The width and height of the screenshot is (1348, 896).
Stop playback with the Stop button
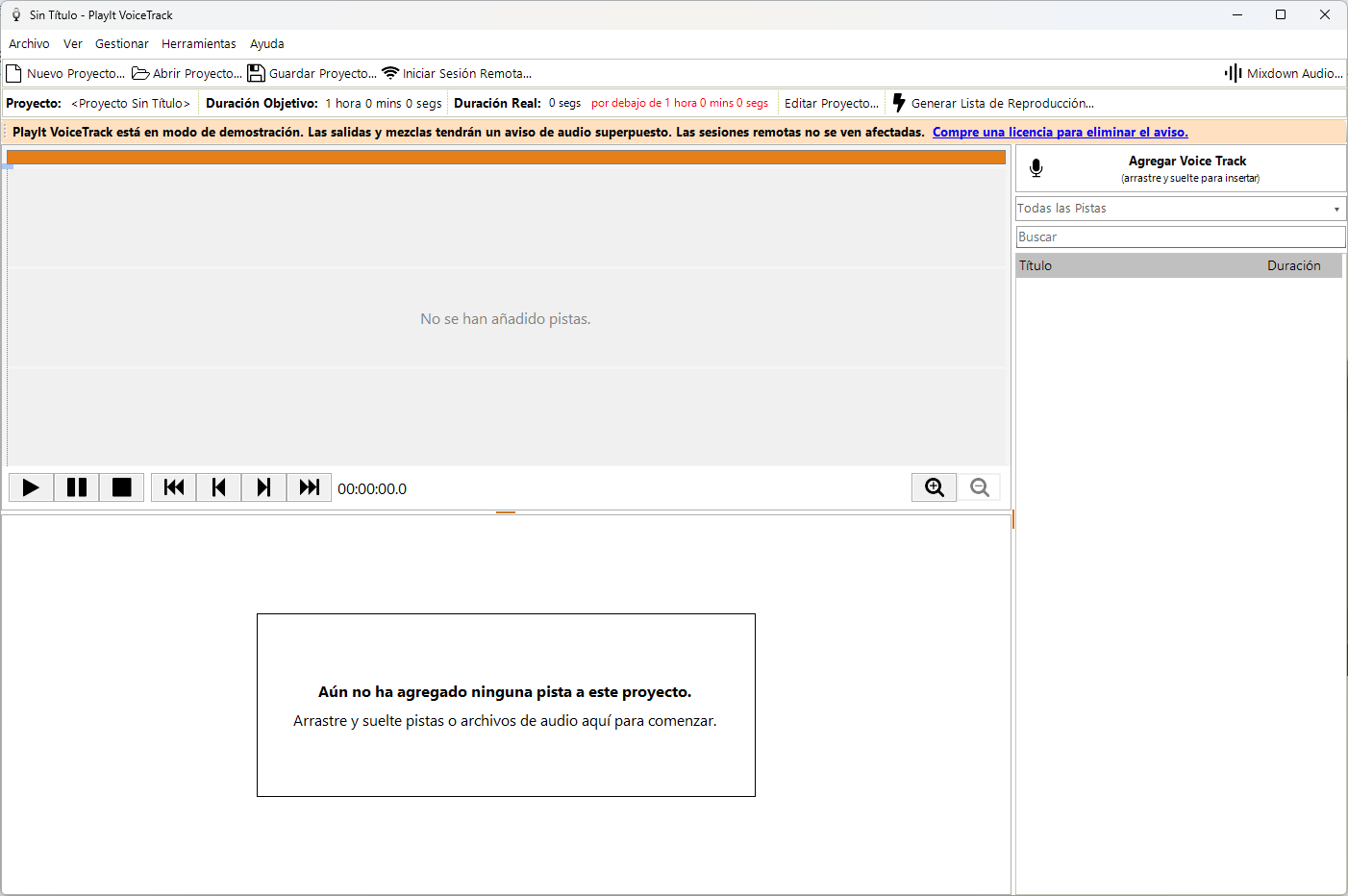pyautogui.click(x=121, y=487)
